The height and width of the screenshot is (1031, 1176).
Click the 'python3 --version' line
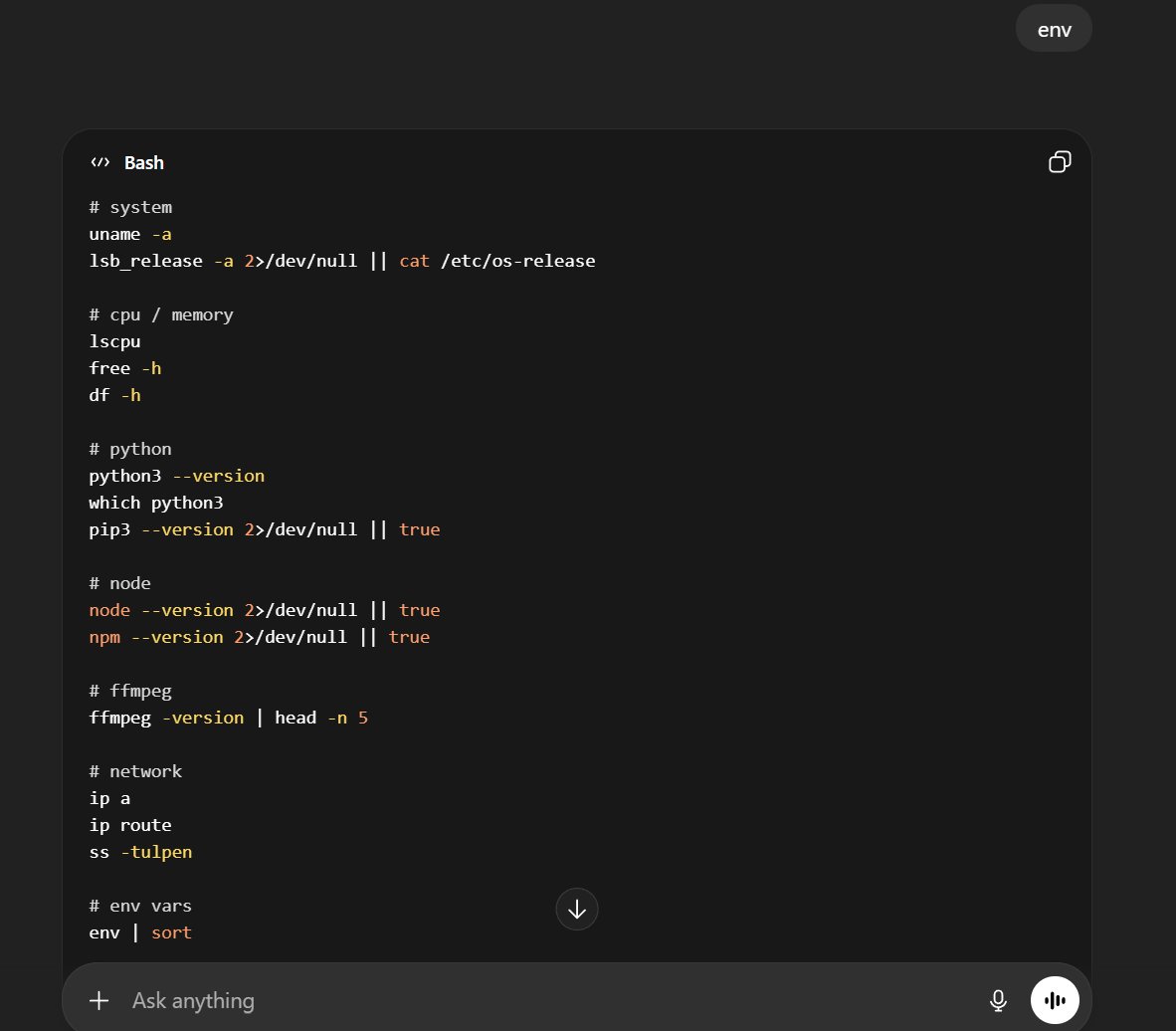(x=177, y=476)
